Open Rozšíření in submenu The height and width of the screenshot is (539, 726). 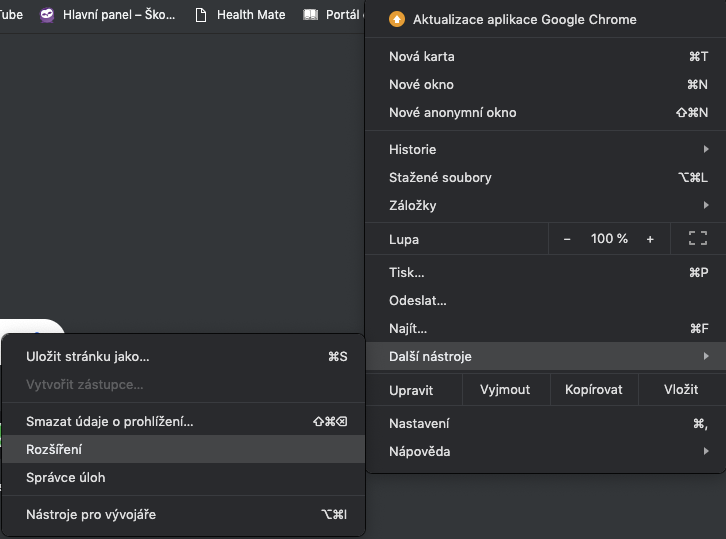[x=55, y=449]
